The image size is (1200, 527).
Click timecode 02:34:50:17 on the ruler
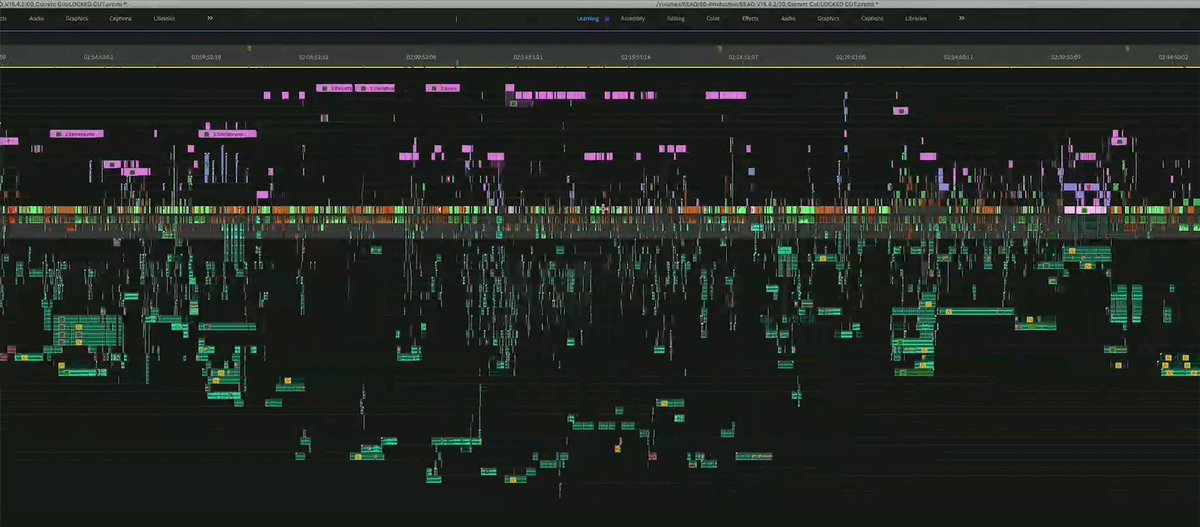(x=957, y=57)
